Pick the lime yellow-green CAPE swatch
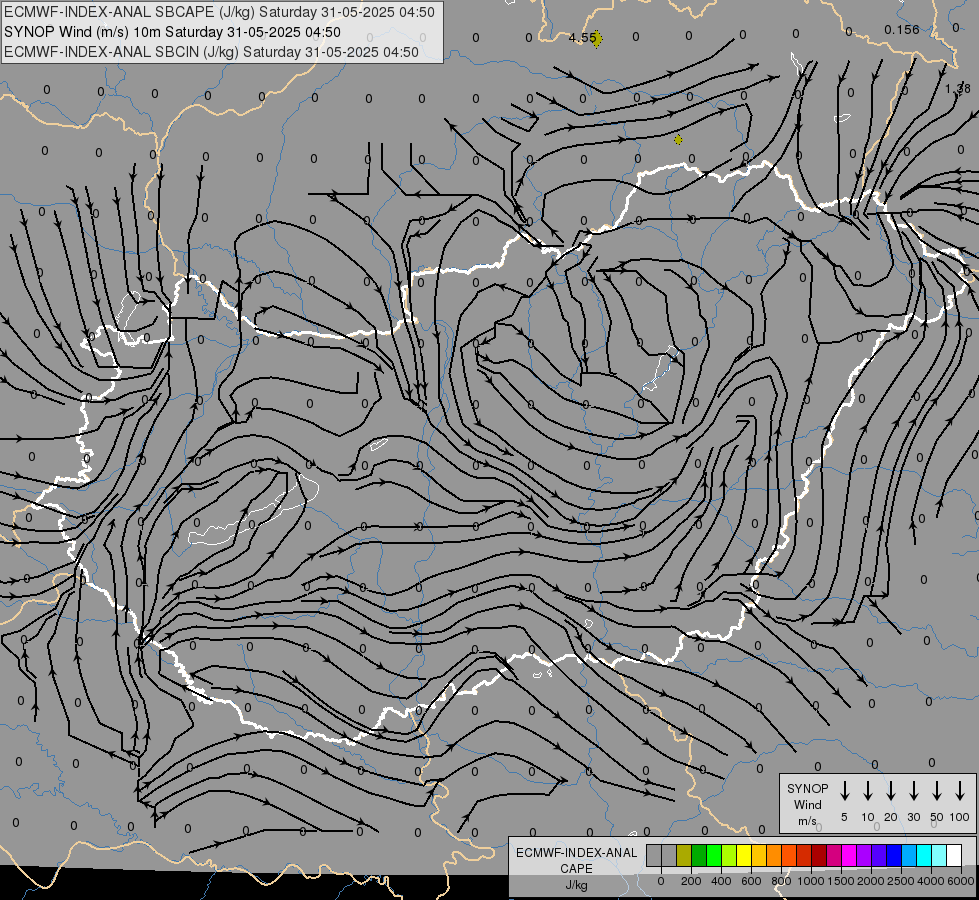Viewport: 979px width, 900px height. tap(729, 855)
